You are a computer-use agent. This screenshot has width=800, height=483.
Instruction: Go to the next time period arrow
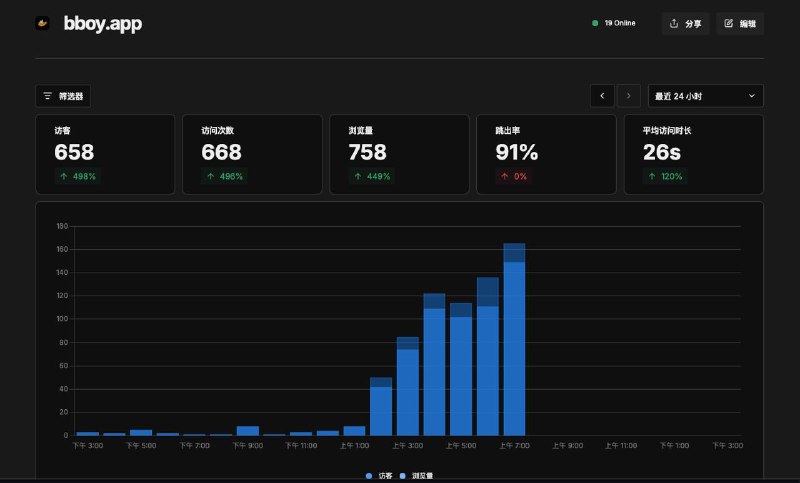coord(628,96)
